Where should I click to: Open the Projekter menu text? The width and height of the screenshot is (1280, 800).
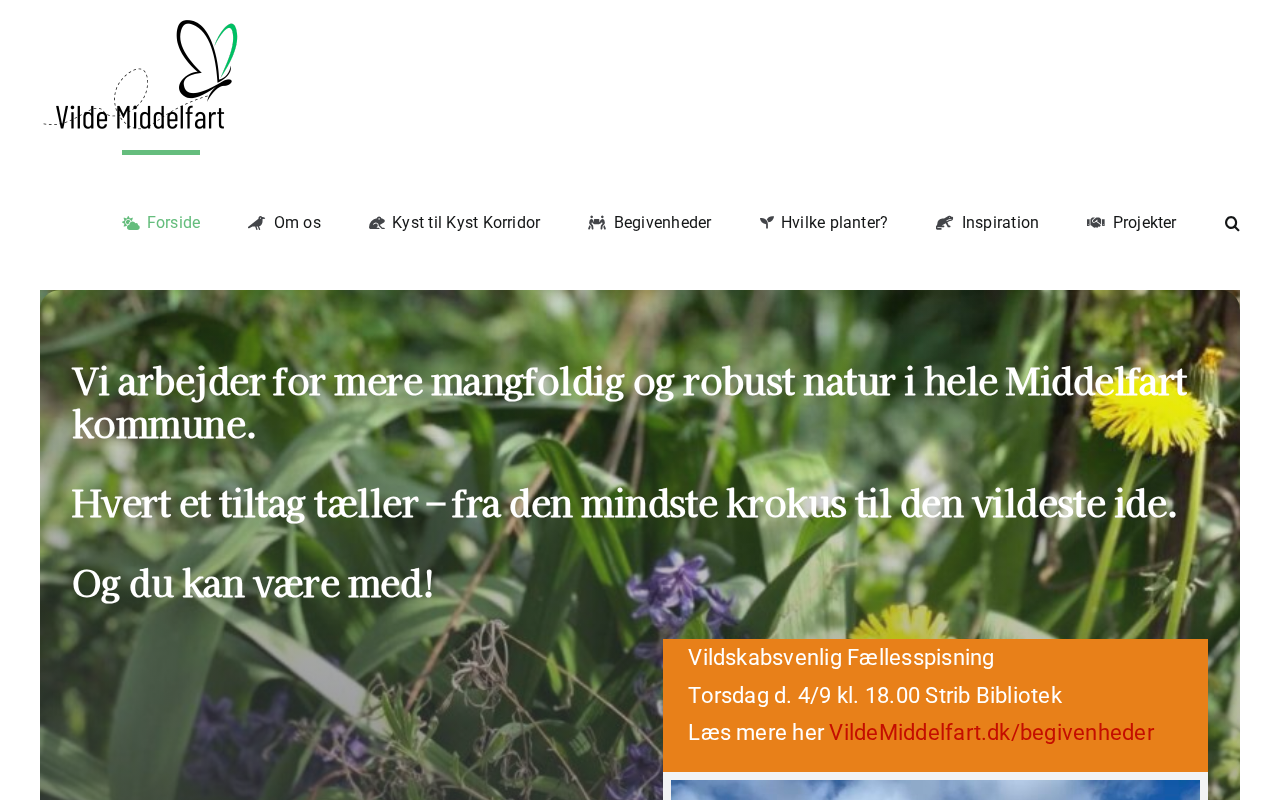[1144, 223]
